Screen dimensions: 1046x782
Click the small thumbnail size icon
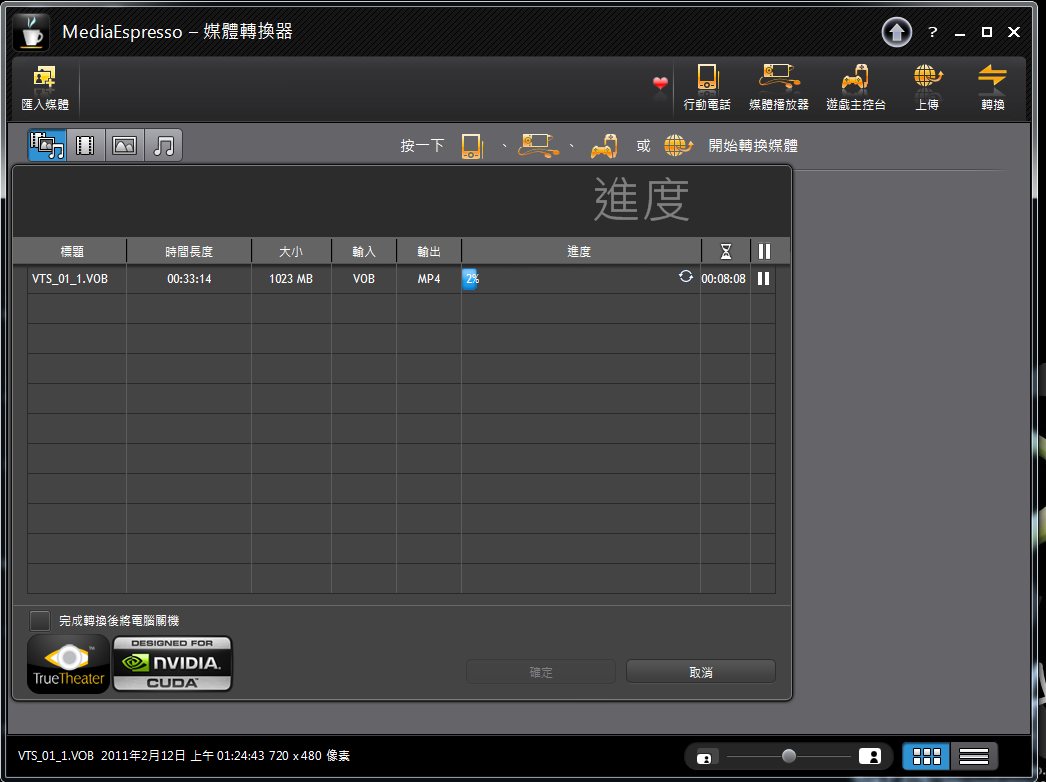click(704, 757)
